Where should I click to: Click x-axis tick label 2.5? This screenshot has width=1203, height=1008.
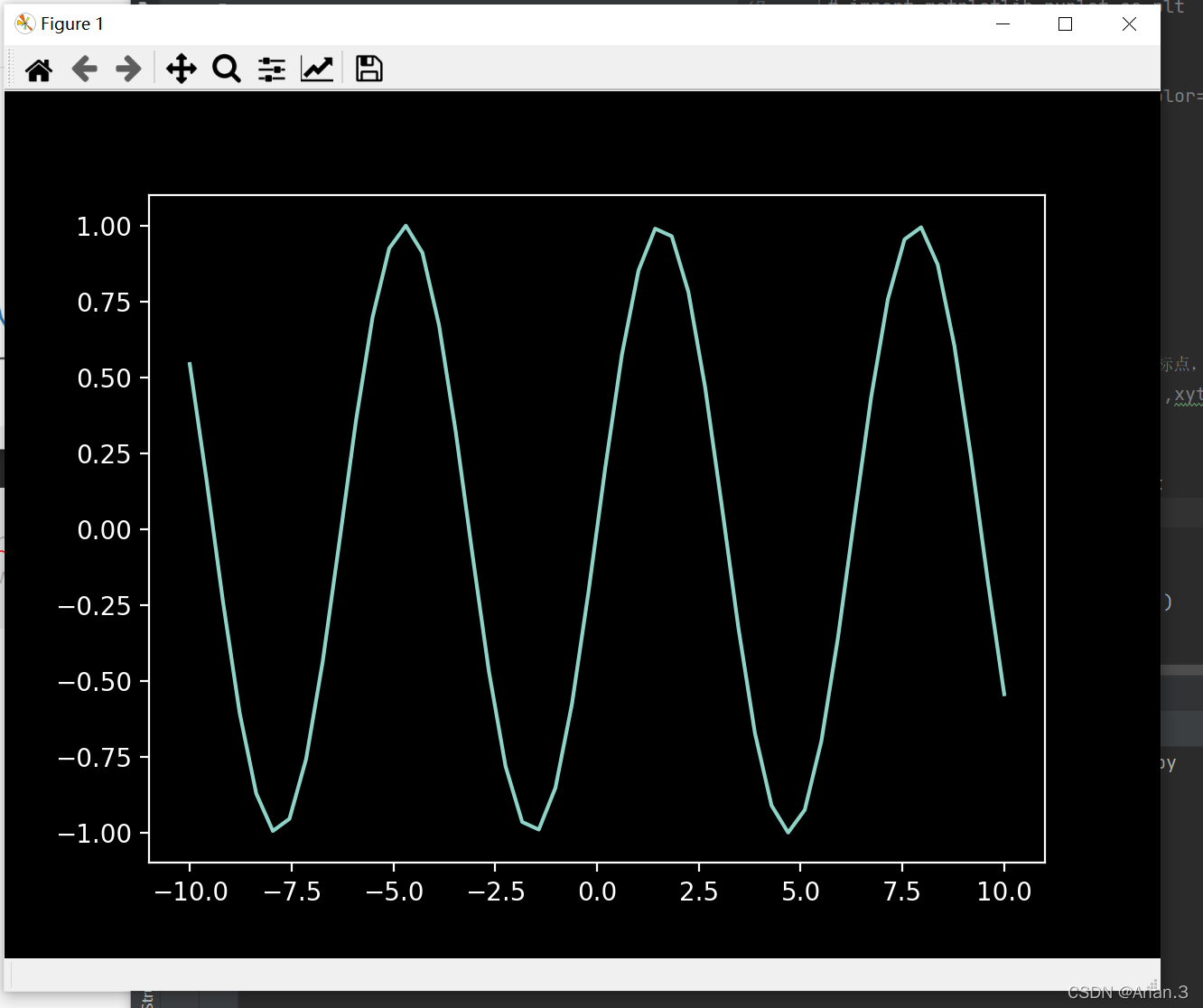click(x=699, y=892)
